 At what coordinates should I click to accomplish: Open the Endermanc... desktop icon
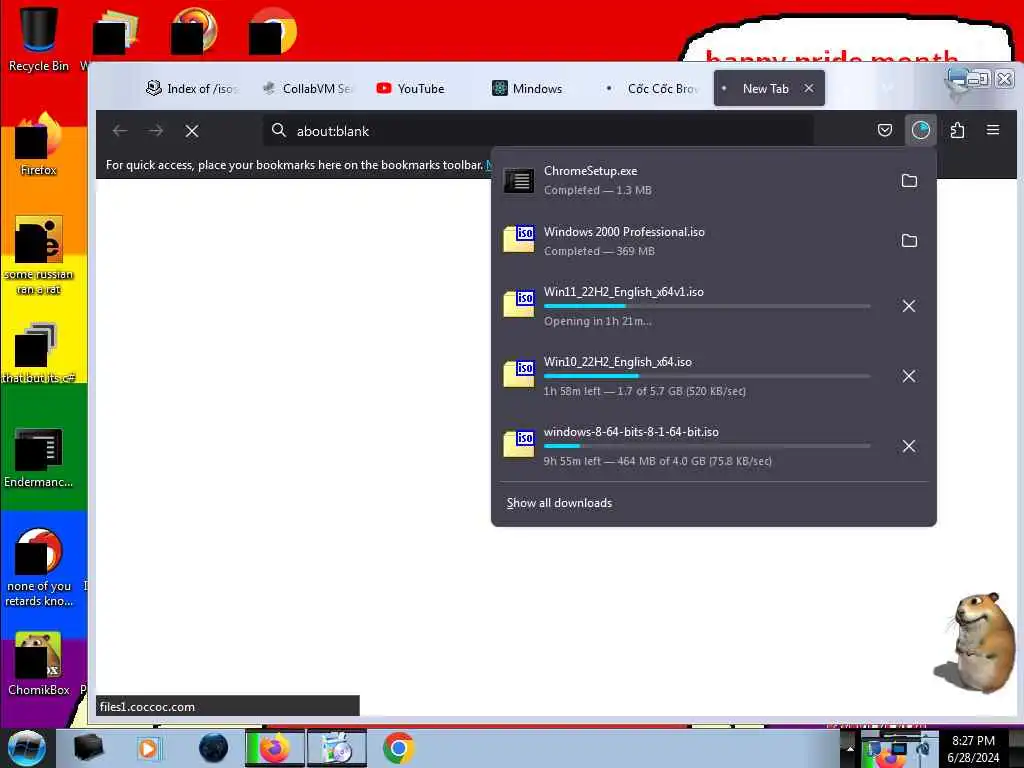(x=38, y=457)
